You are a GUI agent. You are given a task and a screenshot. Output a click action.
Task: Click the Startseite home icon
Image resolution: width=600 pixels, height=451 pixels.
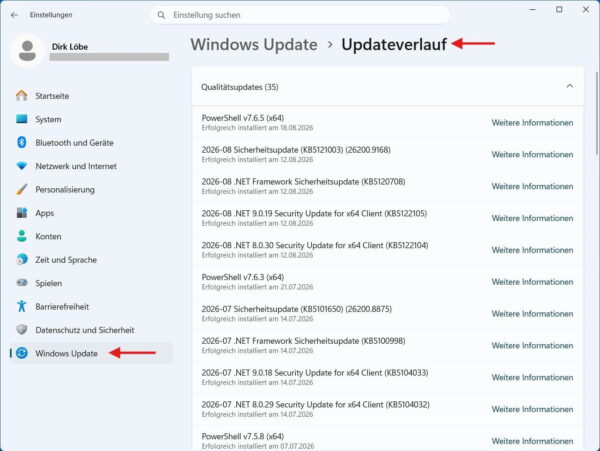coord(22,96)
